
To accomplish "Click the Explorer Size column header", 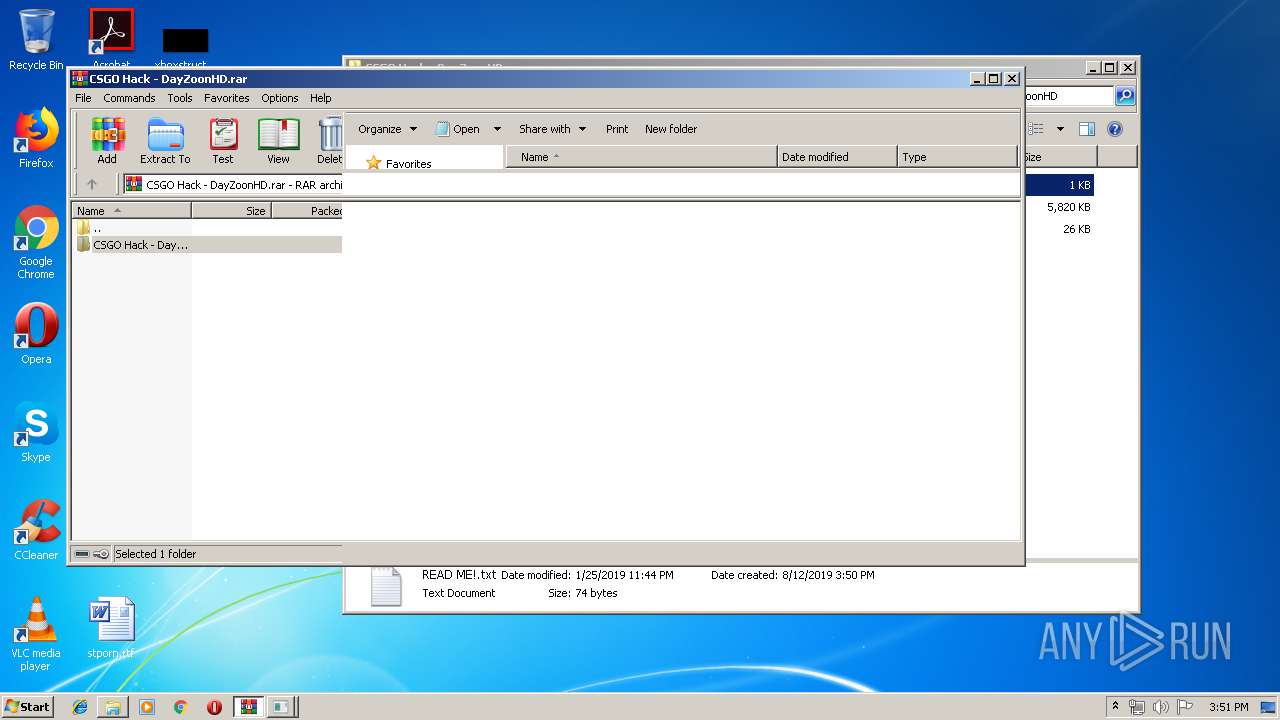I will point(1060,157).
